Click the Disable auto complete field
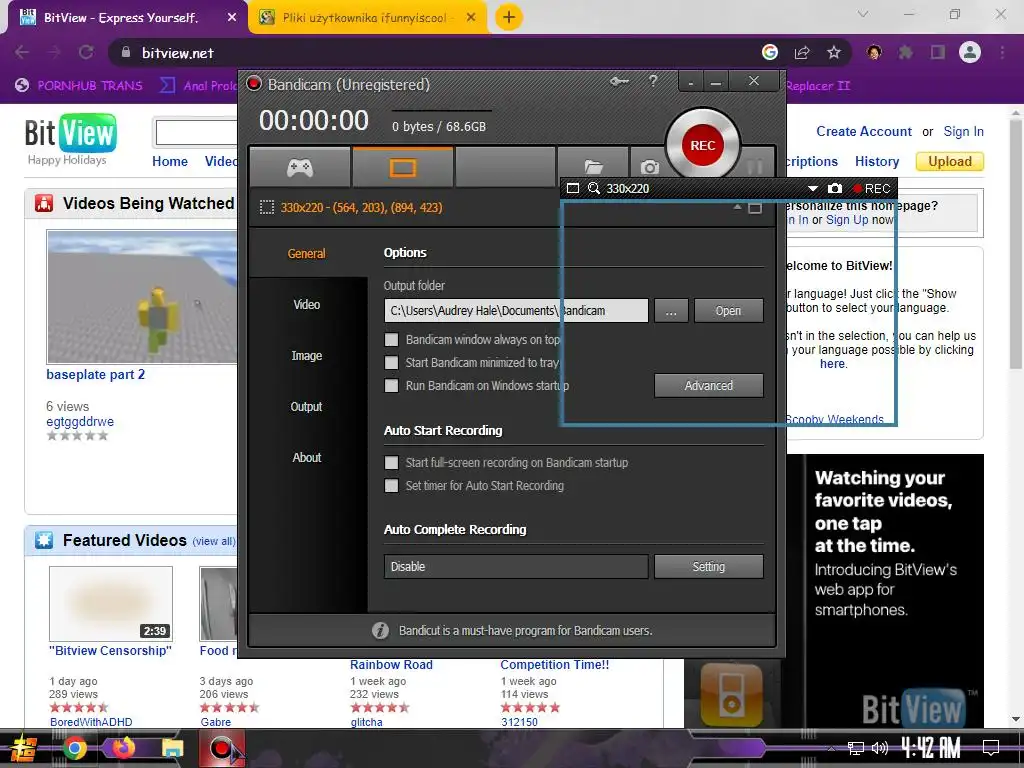The width and height of the screenshot is (1024, 768). coord(516,566)
